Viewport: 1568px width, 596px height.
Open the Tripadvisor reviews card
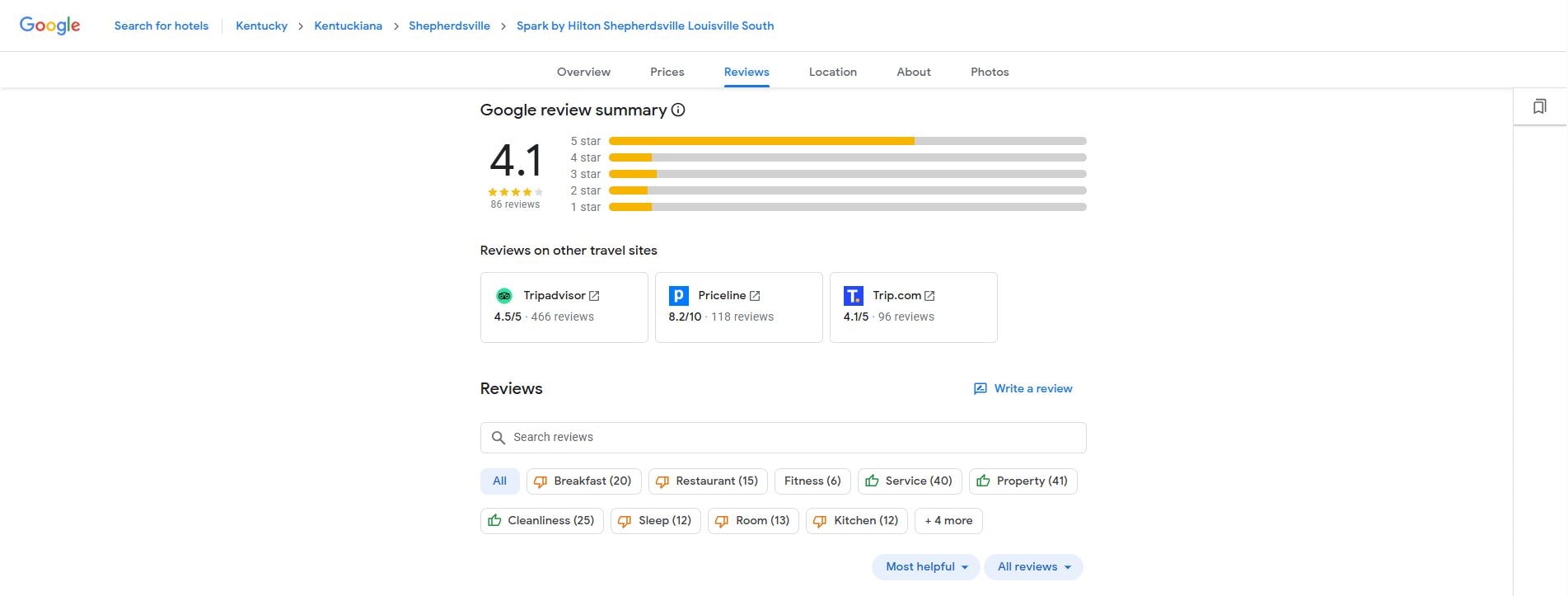pyautogui.click(x=564, y=307)
